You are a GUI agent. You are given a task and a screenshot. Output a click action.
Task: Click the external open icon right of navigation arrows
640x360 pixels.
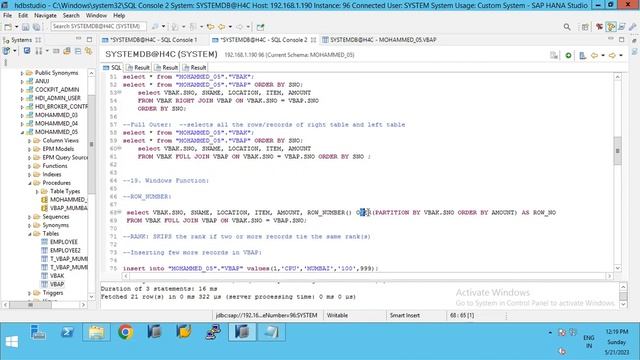click(260, 27)
